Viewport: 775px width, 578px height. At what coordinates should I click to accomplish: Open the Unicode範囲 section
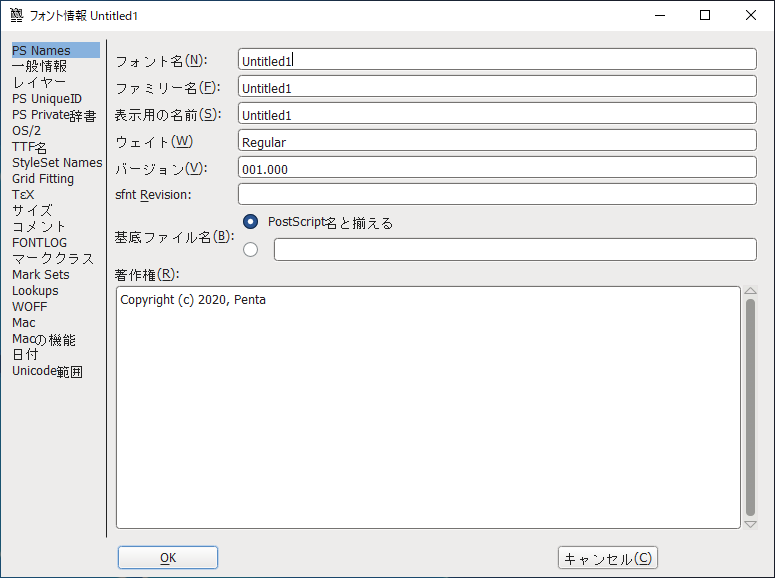47,371
